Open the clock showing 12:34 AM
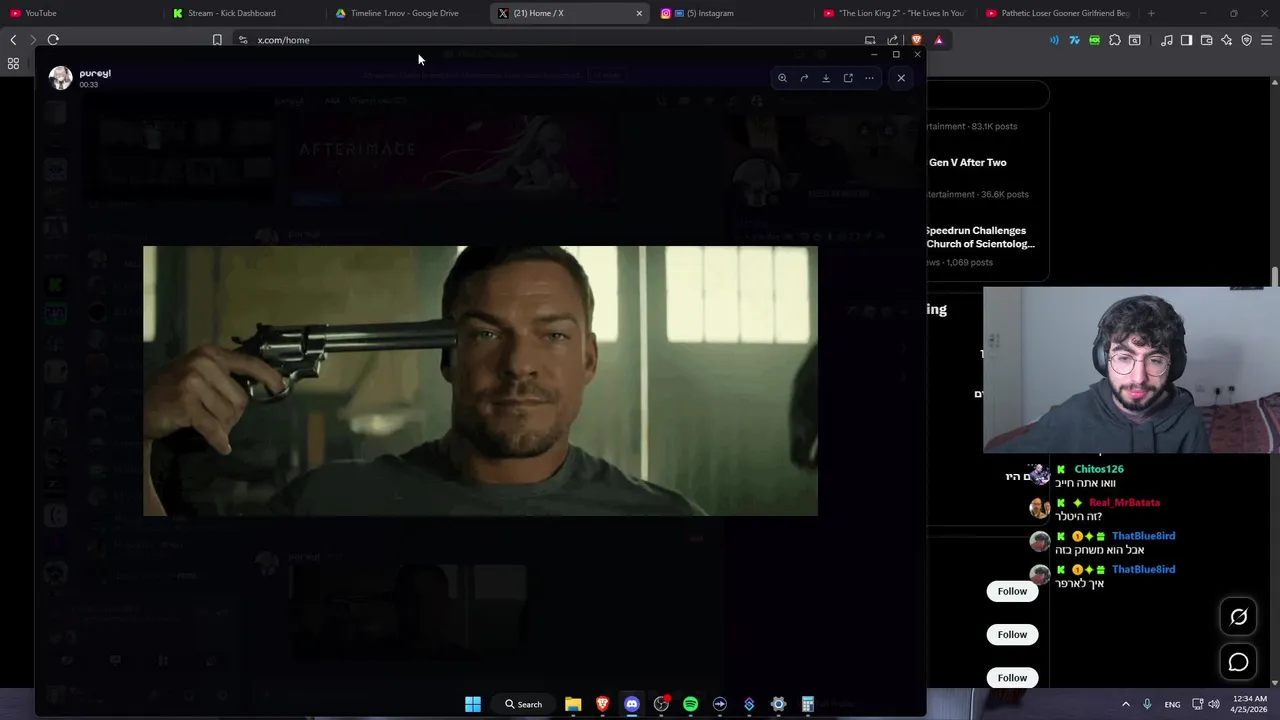Screen dimensions: 1280x720 [x=1251, y=704]
